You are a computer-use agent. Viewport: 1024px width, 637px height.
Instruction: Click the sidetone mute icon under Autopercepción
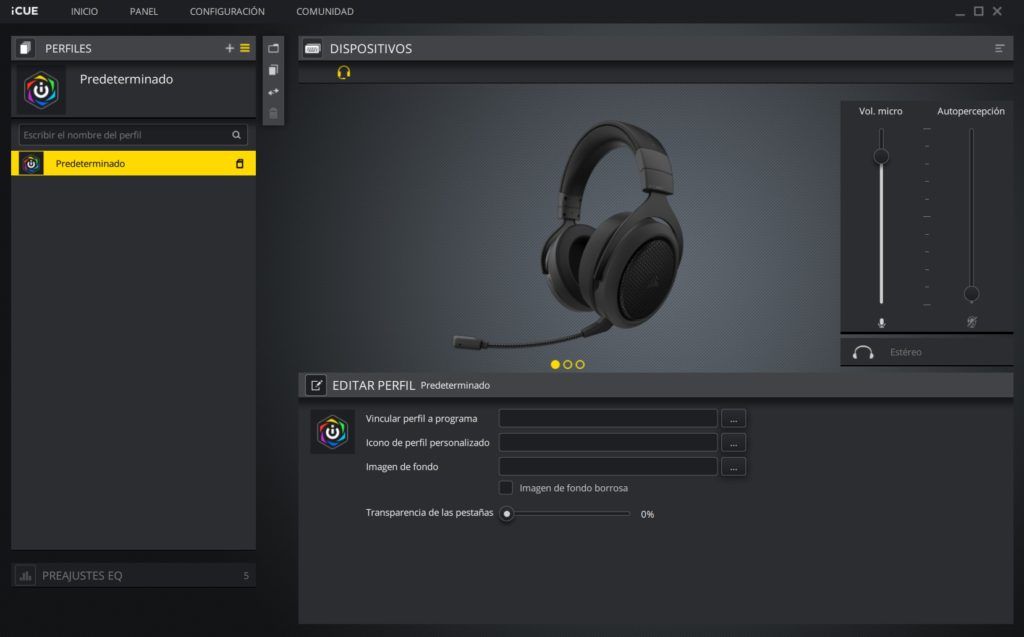tap(972, 321)
